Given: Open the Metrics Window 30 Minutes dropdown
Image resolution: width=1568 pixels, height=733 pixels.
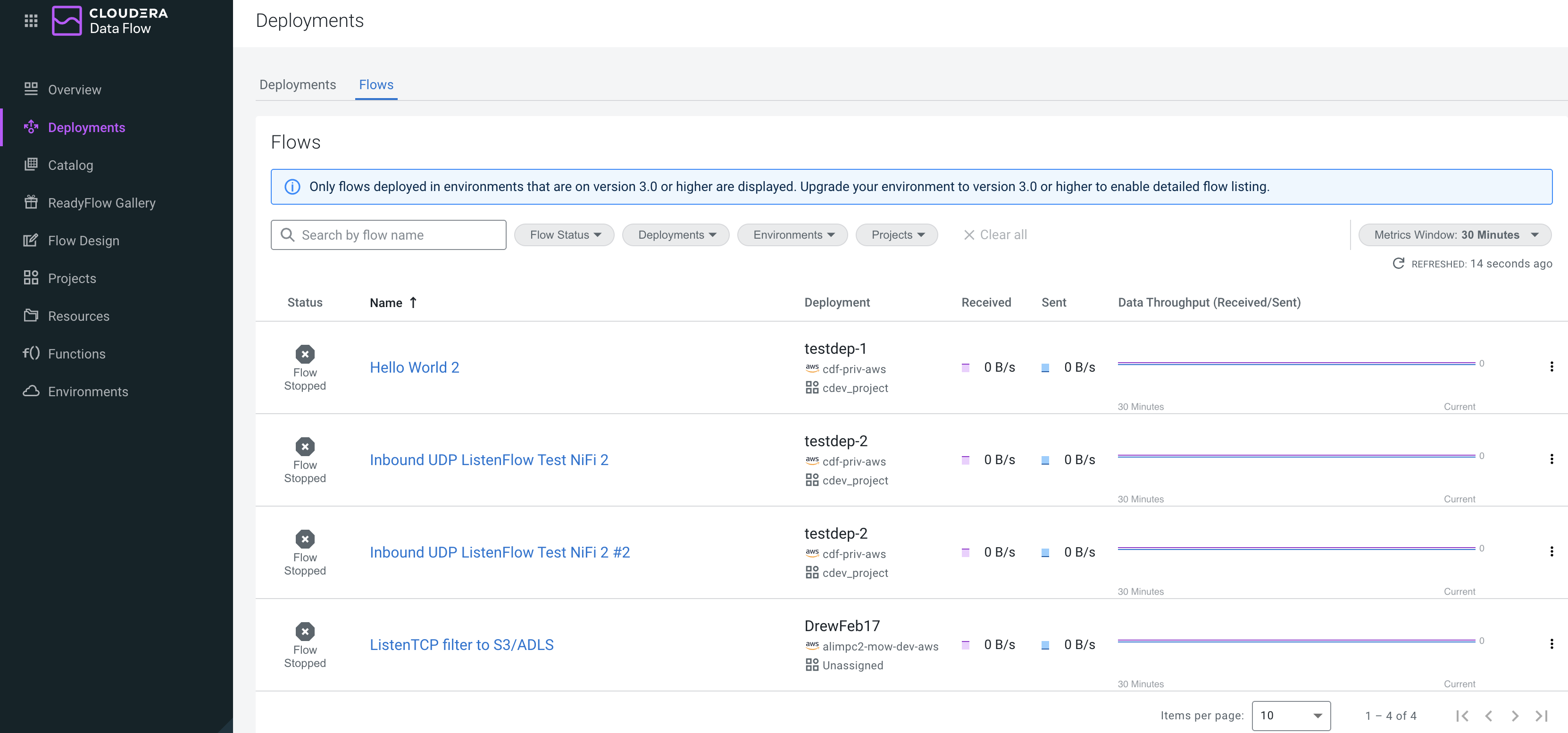Looking at the screenshot, I should pyautogui.click(x=1454, y=235).
